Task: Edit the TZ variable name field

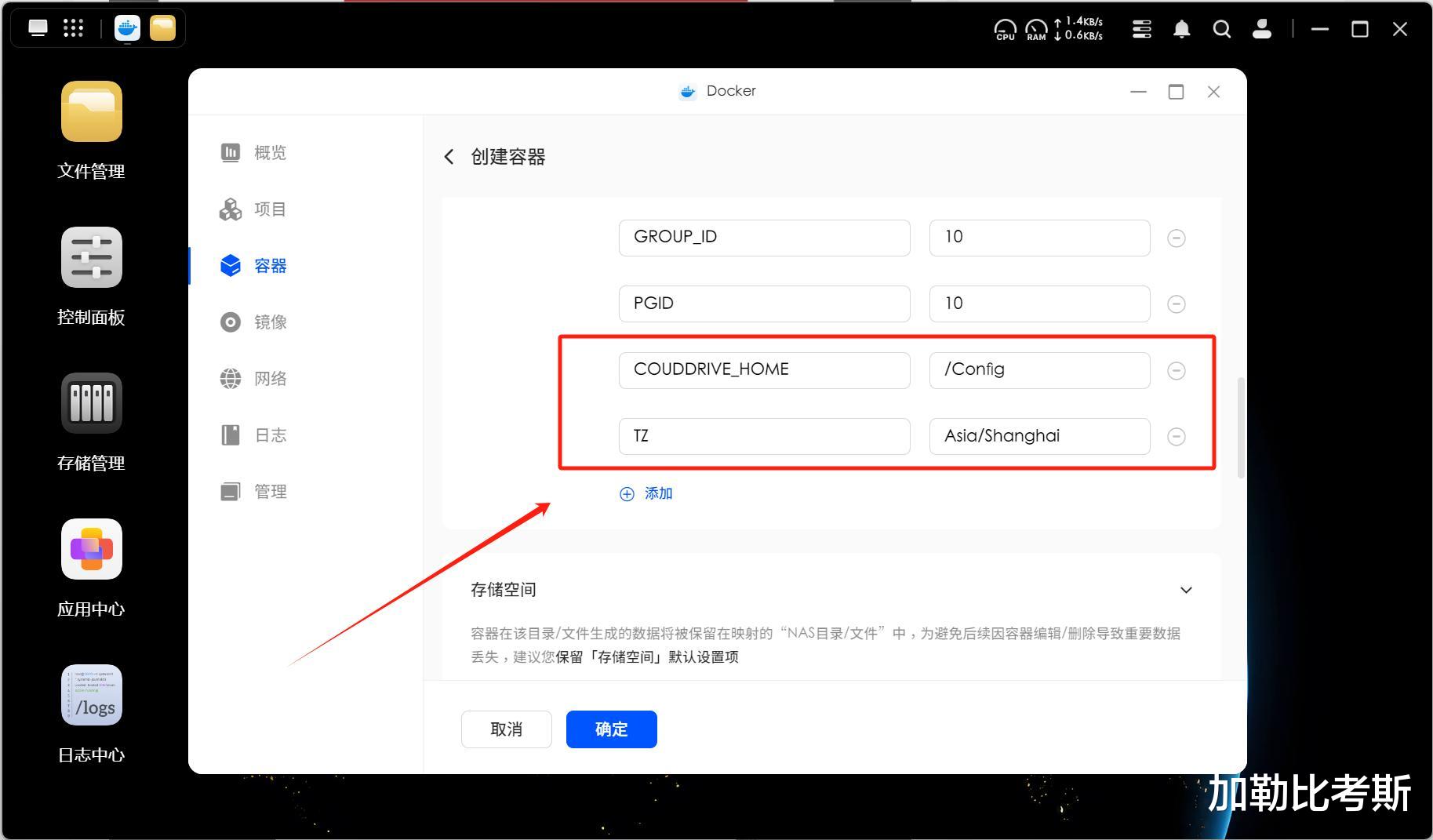Action: tap(764, 436)
